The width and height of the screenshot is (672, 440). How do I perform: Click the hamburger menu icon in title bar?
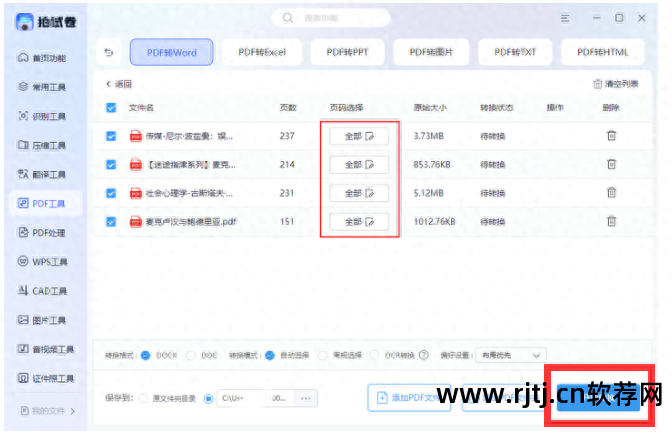pos(565,18)
